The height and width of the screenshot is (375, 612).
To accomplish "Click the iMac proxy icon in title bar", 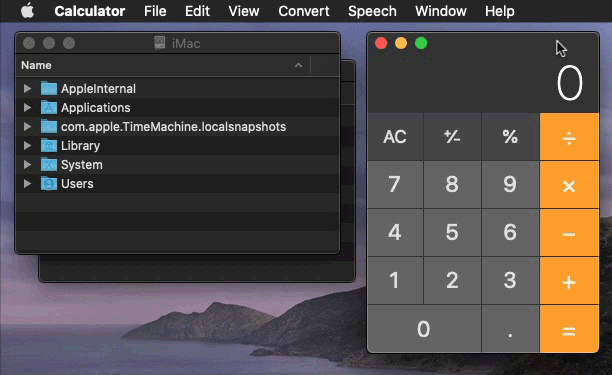I will (x=160, y=43).
